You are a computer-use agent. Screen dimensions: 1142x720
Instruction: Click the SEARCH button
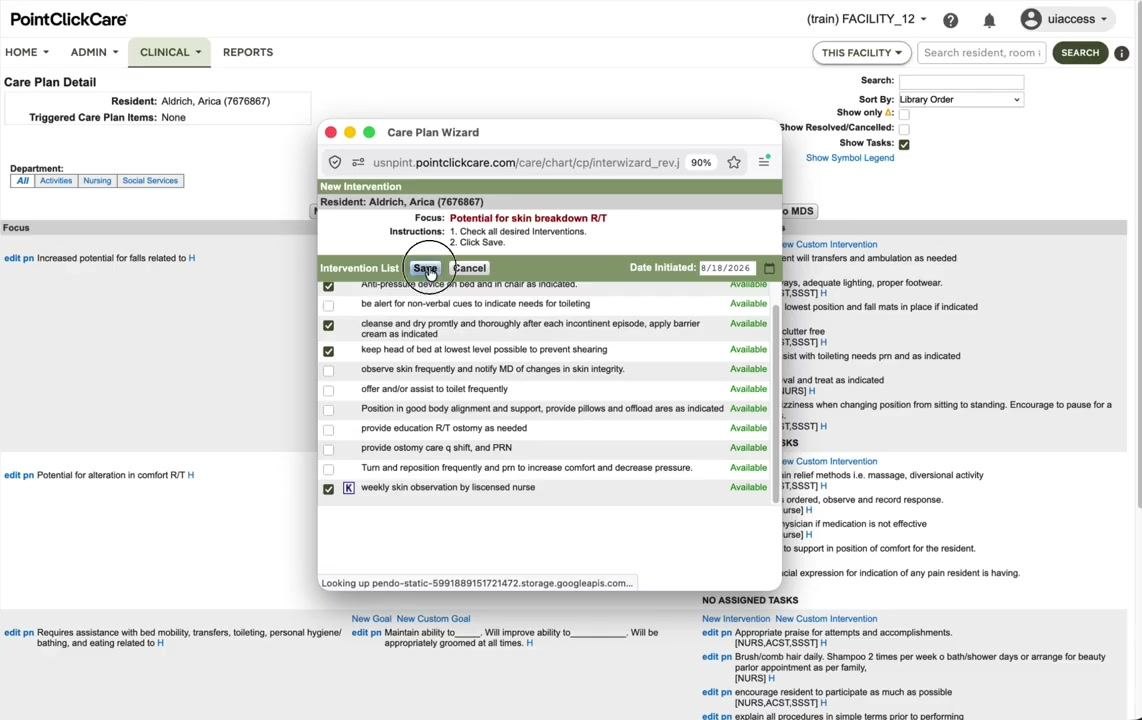point(1080,53)
